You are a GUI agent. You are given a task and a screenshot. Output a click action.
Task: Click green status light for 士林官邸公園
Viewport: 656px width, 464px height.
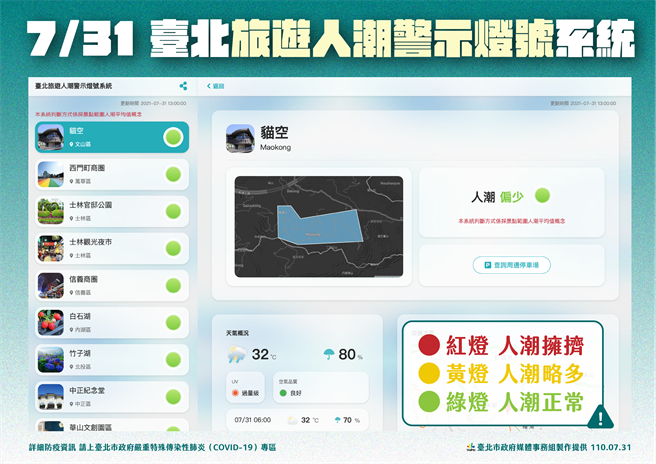[x=173, y=211]
